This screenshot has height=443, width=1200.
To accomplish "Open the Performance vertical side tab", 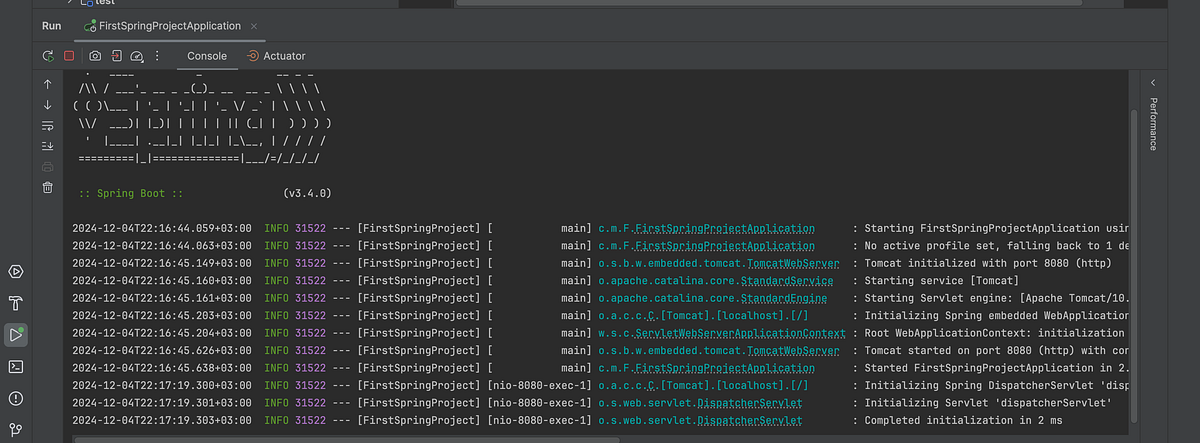I will coord(1152,124).
